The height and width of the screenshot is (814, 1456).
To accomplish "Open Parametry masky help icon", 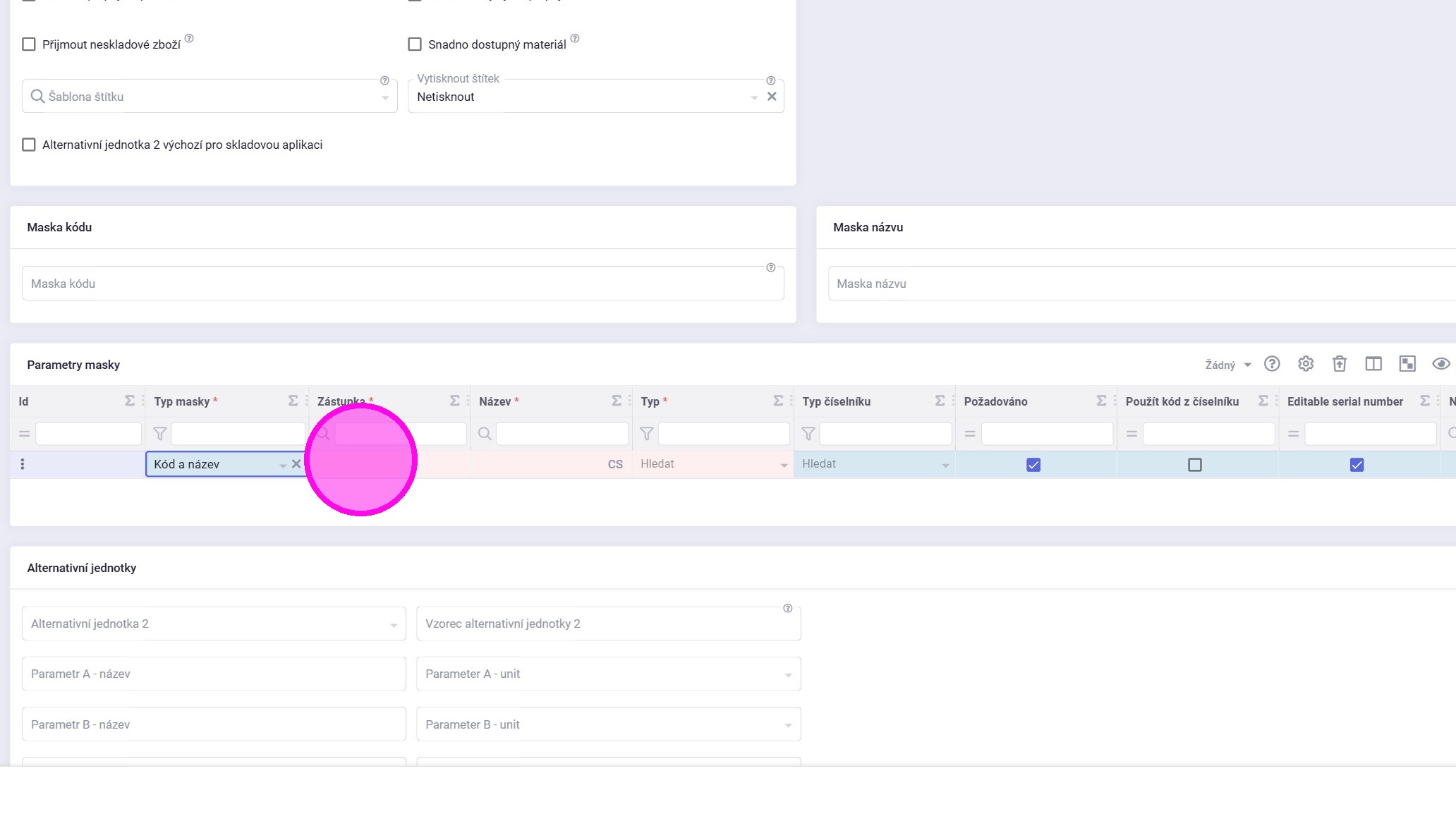I will tap(1271, 364).
